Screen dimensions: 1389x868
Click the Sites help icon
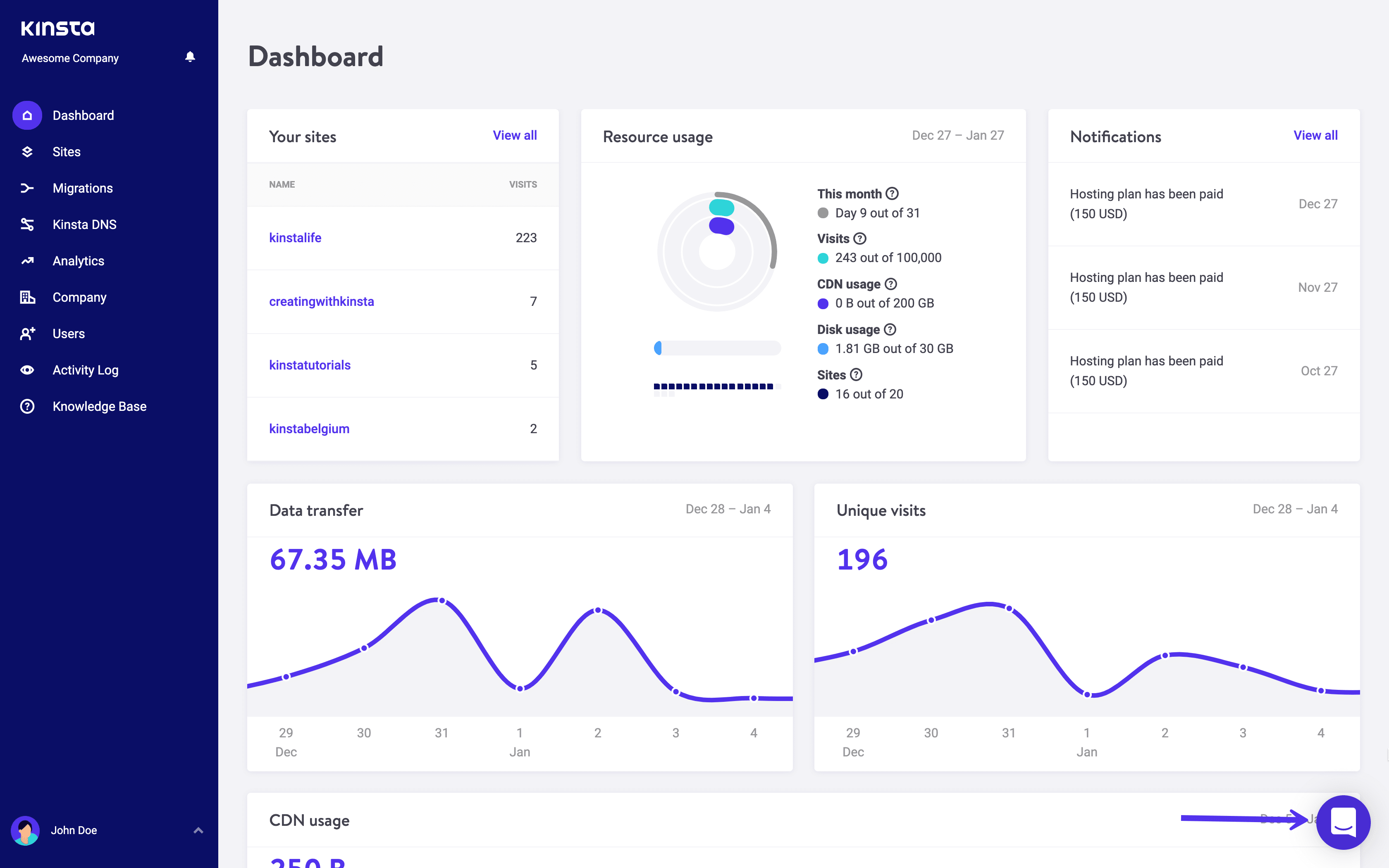(x=857, y=374)
